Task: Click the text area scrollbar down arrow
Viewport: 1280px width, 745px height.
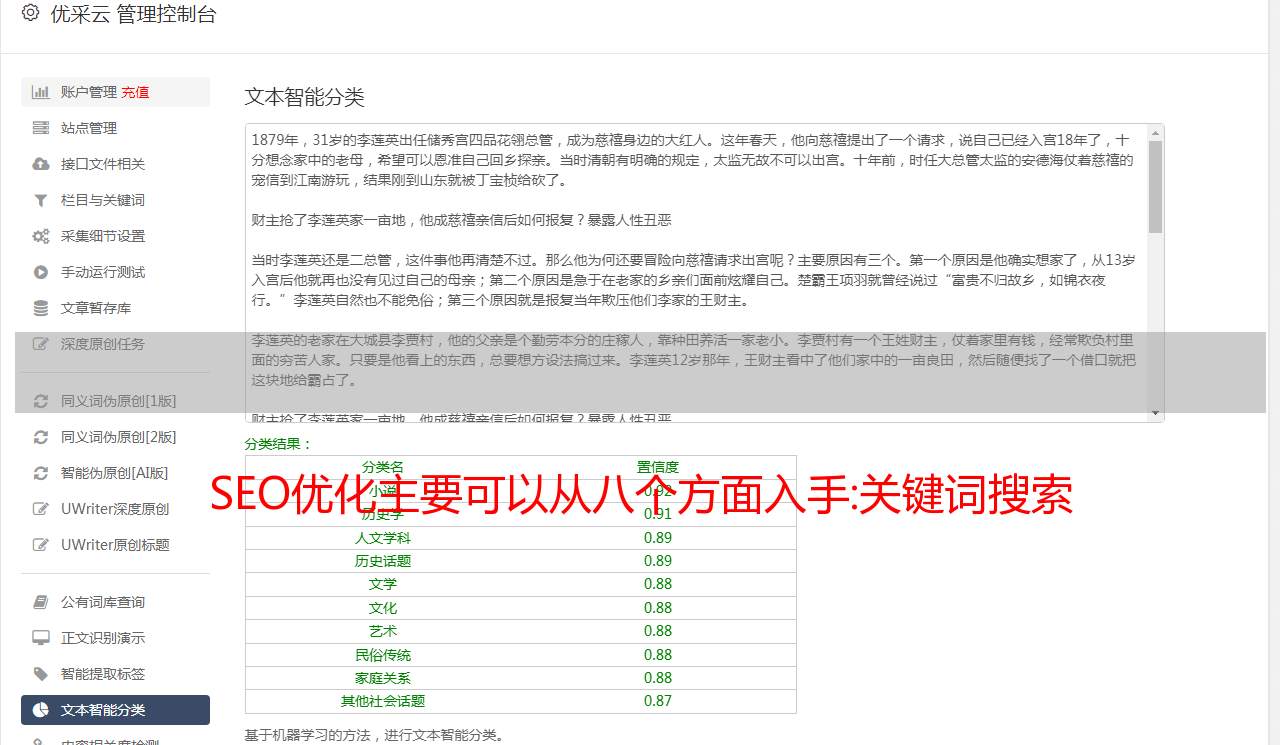Action: [1155, 413]
